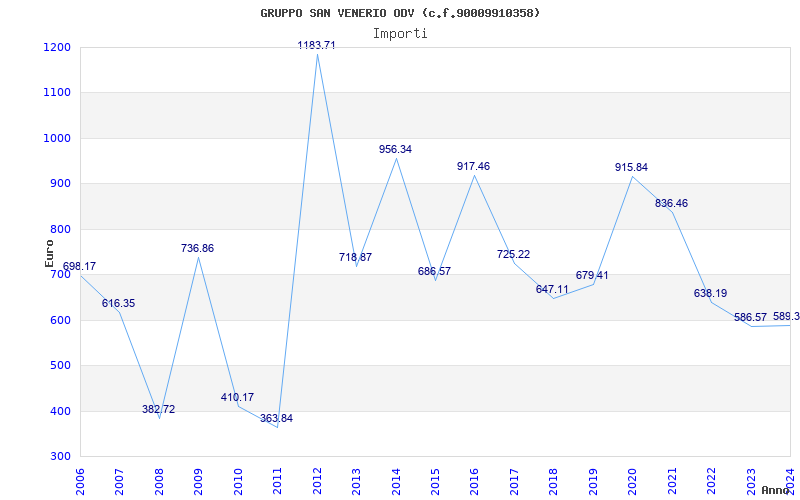Viewport: 800px width, 500px height.
Task: Select the 917.46 data label
Action: coord(473,166)
